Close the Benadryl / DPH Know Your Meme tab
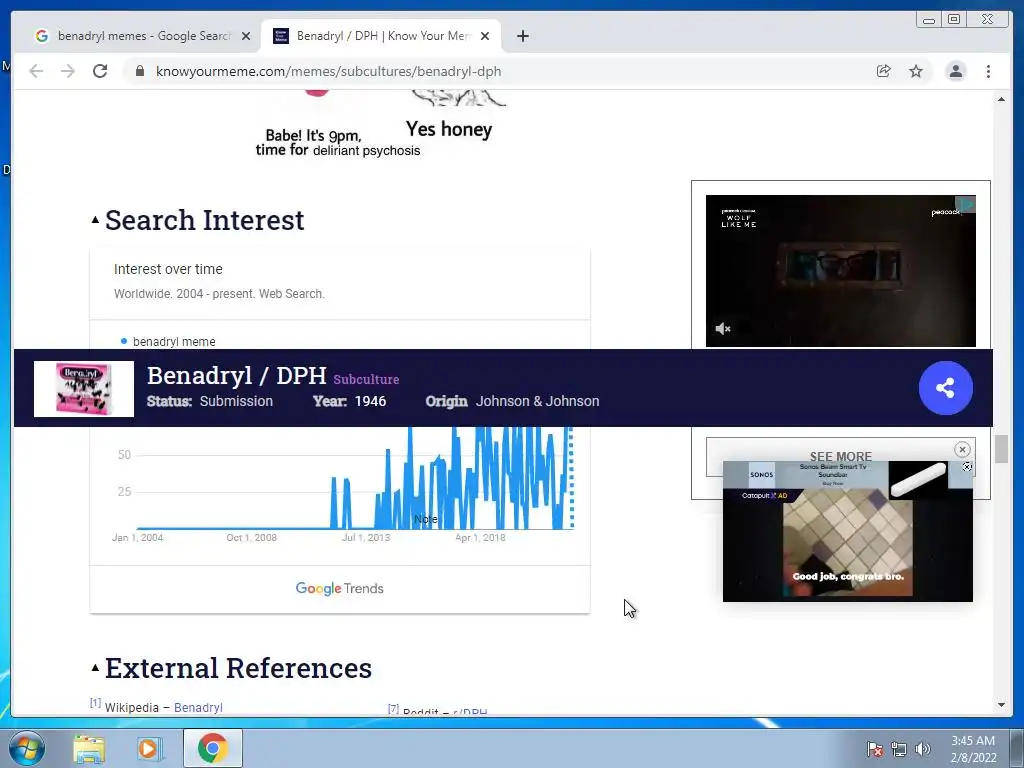Image resolution: width=1024 pixels, height=768 pixels. tap(485, 36)
